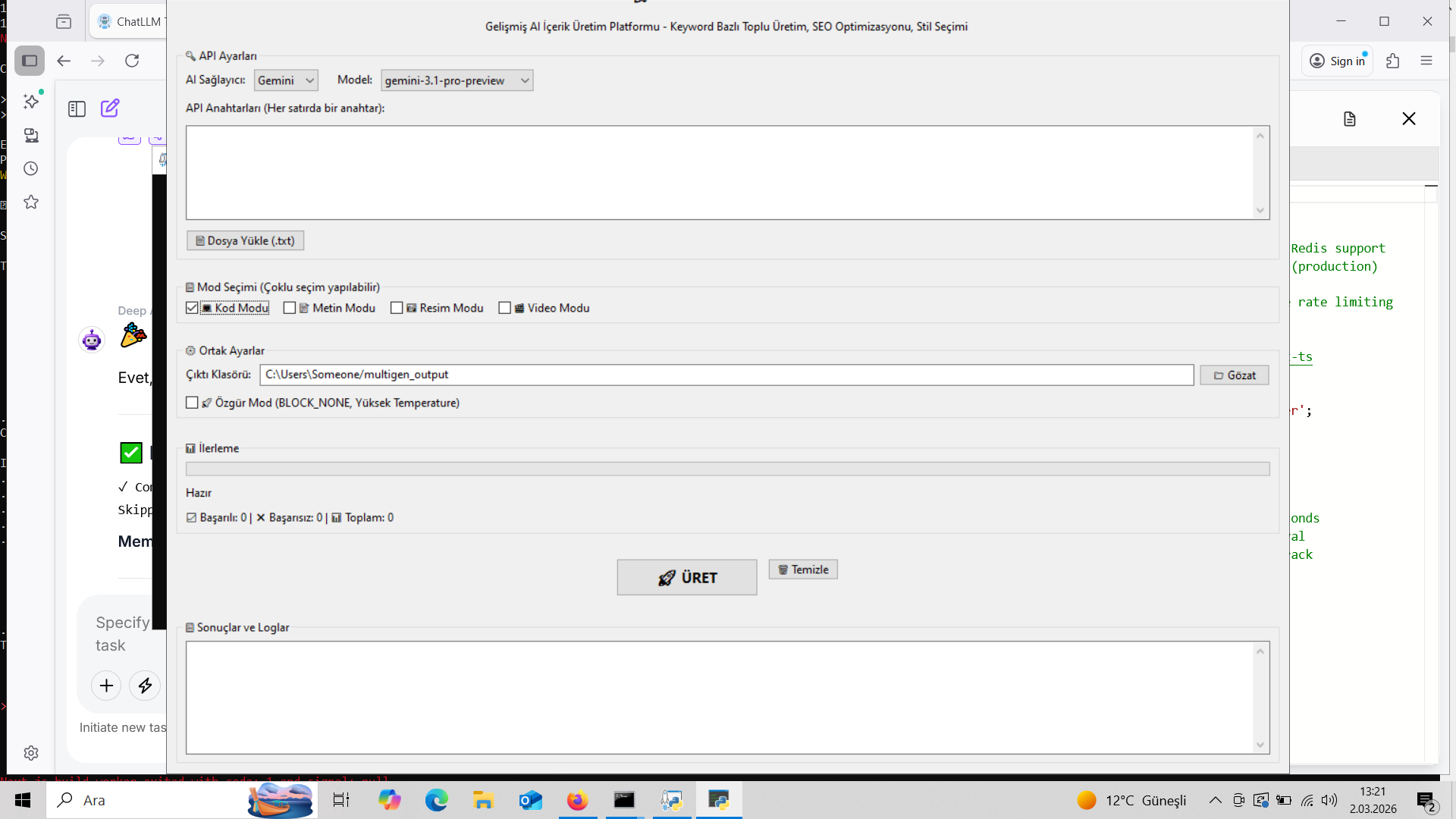Viewport: 1456px width, 819px height.
Task: Check the Video Modu option
Action: (x=504, y=308)
